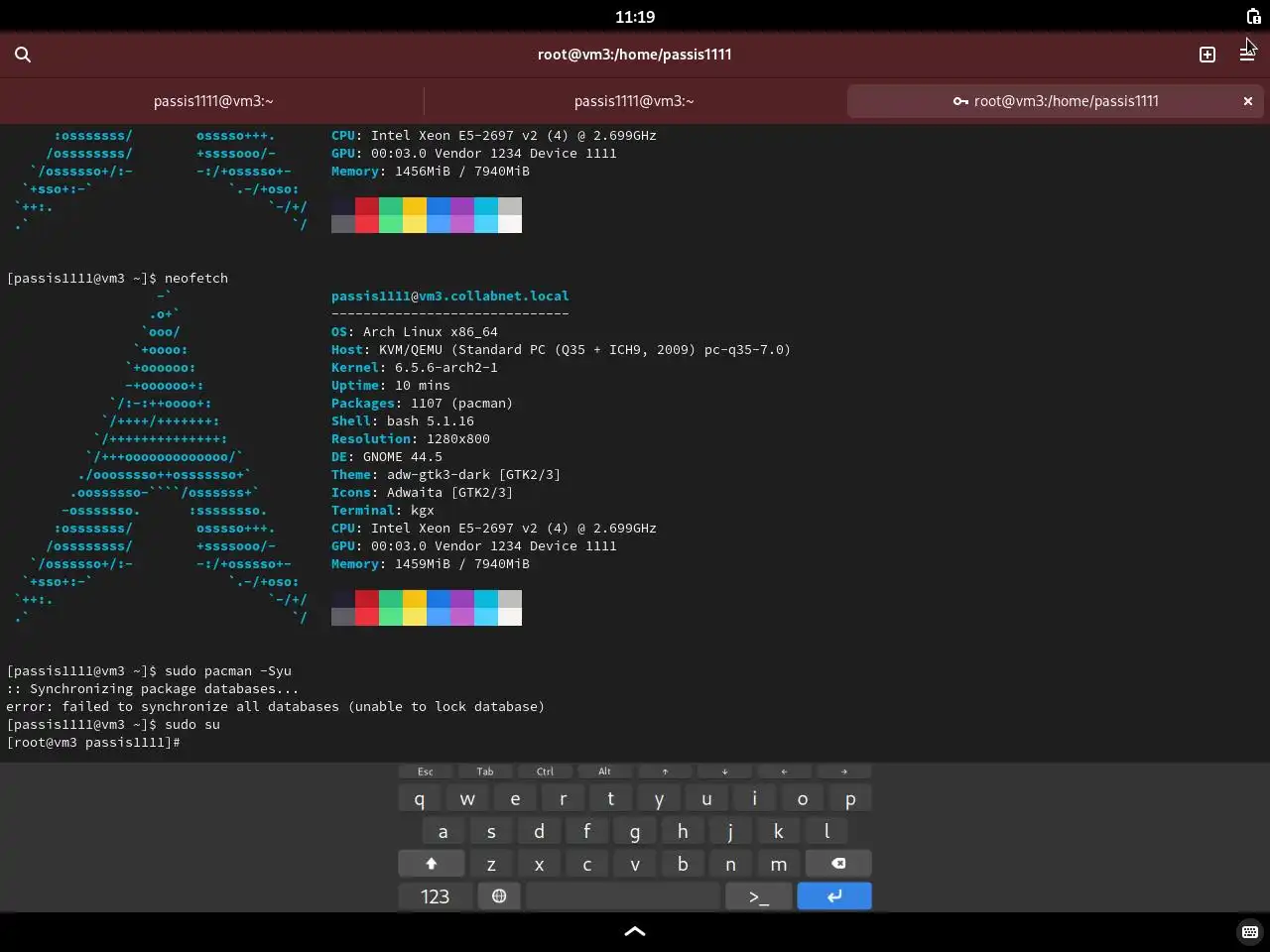Viewport: 1270px width, 952px height.
Task: Tap the b key
Action: click(683, 864)
